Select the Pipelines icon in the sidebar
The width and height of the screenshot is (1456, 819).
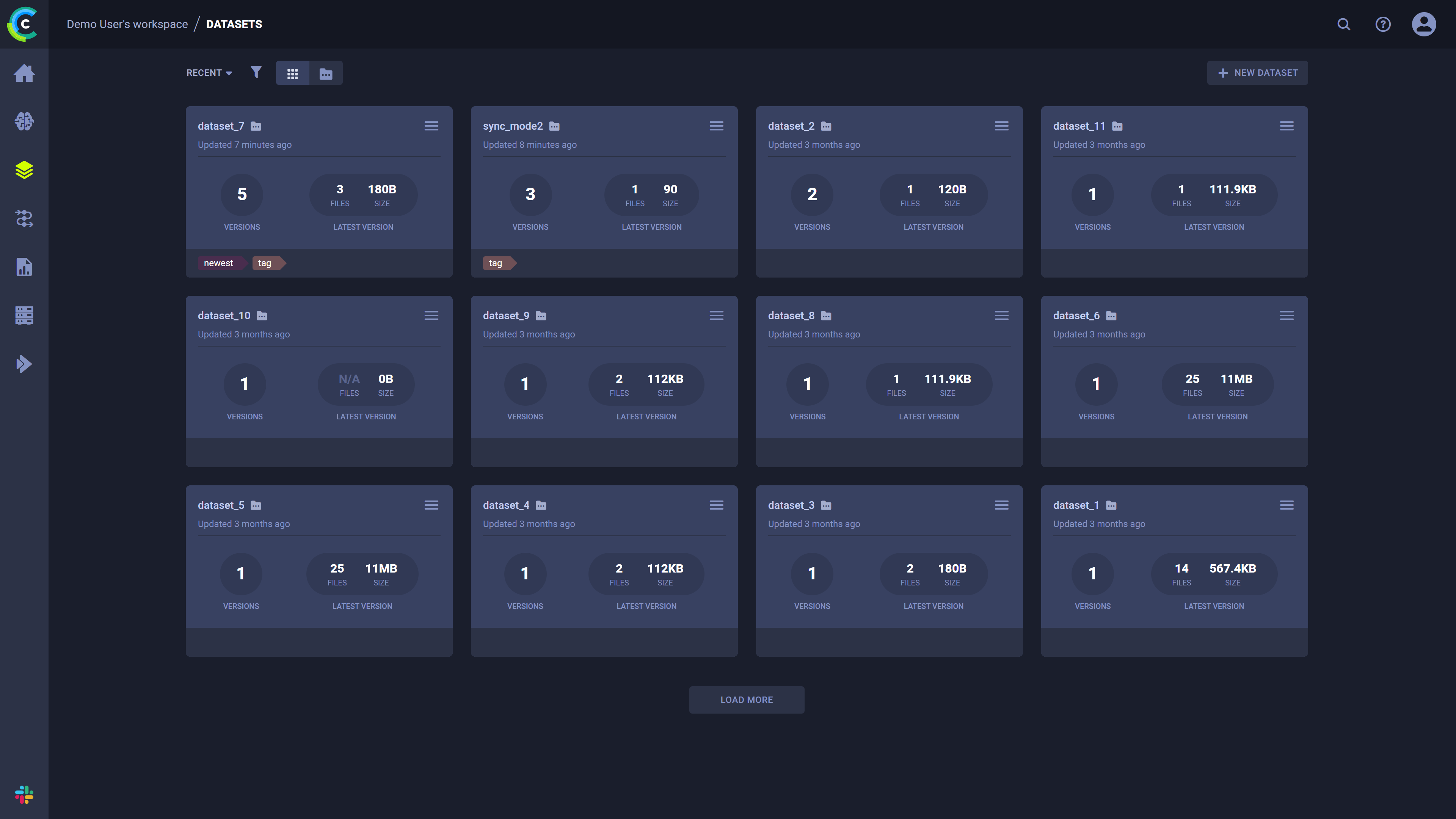(x=24, y=219)
